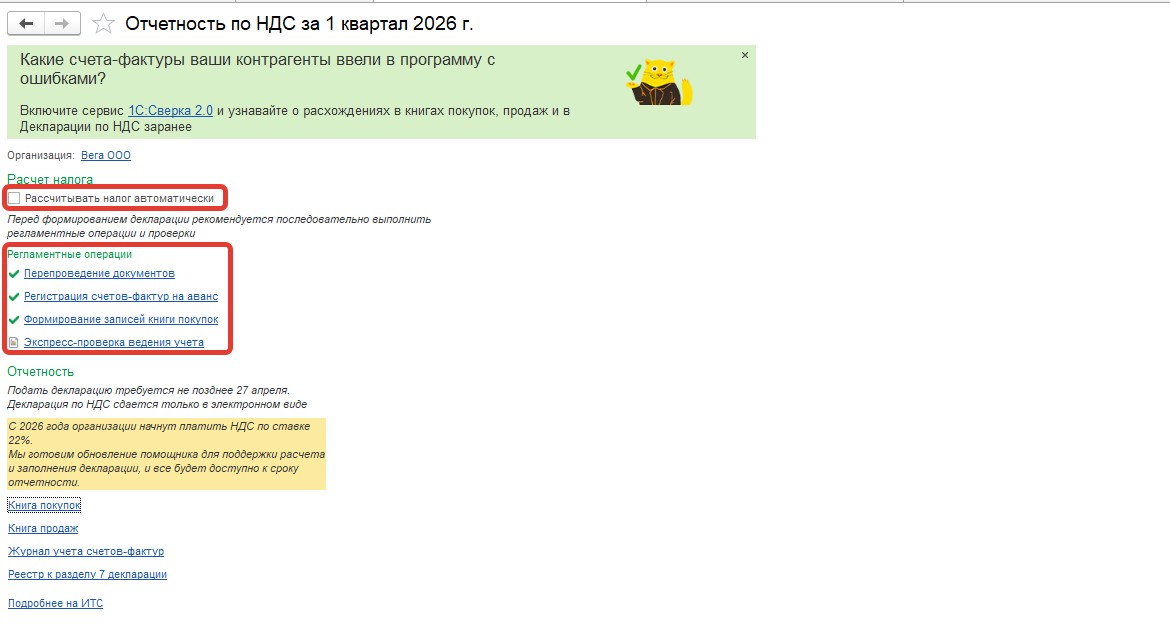Click green checkmark beside Формирование записей книги покупок
1170x638 pixels.
pos(13,320)
